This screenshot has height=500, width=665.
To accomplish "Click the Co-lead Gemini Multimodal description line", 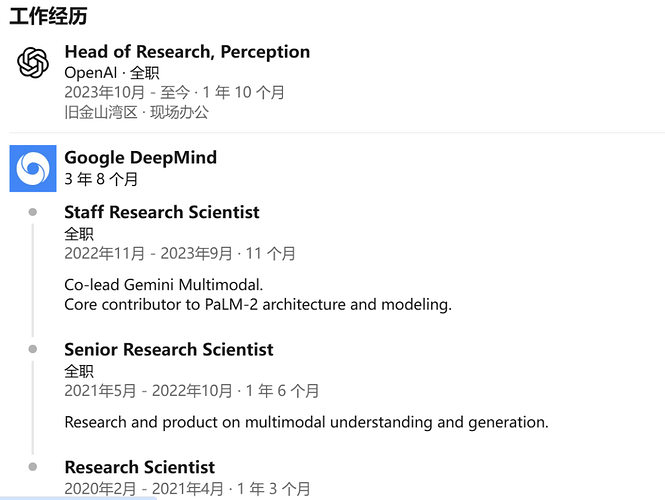I will pos(164,285).
